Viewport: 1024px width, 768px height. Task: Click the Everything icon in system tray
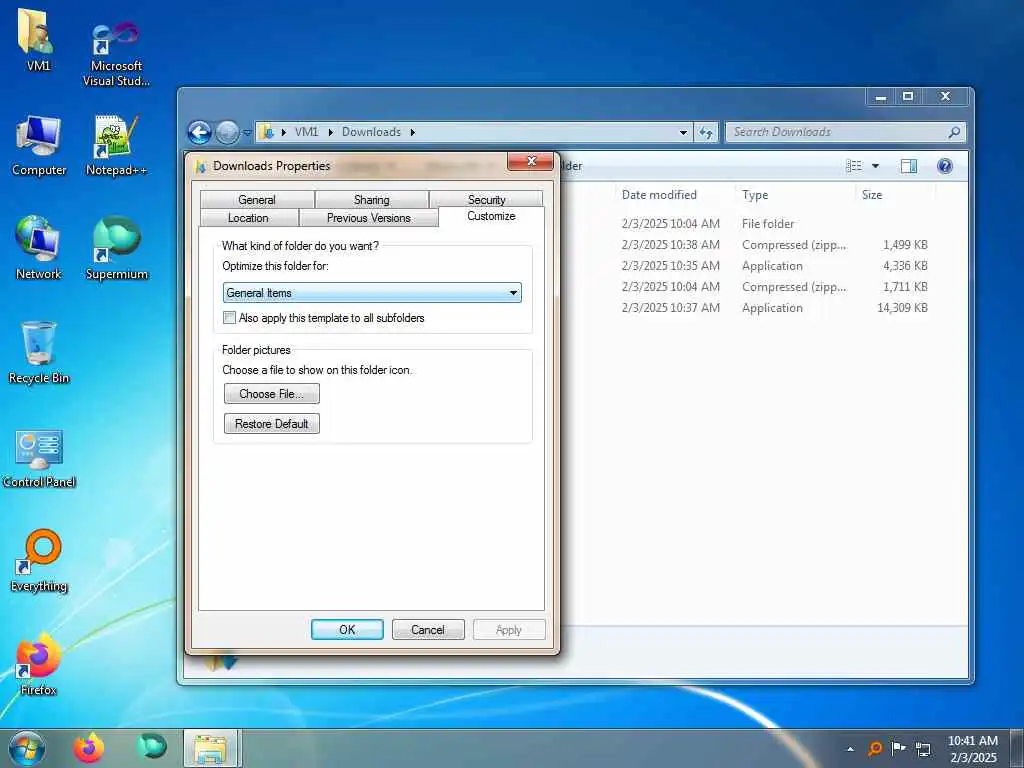[875, 748]
